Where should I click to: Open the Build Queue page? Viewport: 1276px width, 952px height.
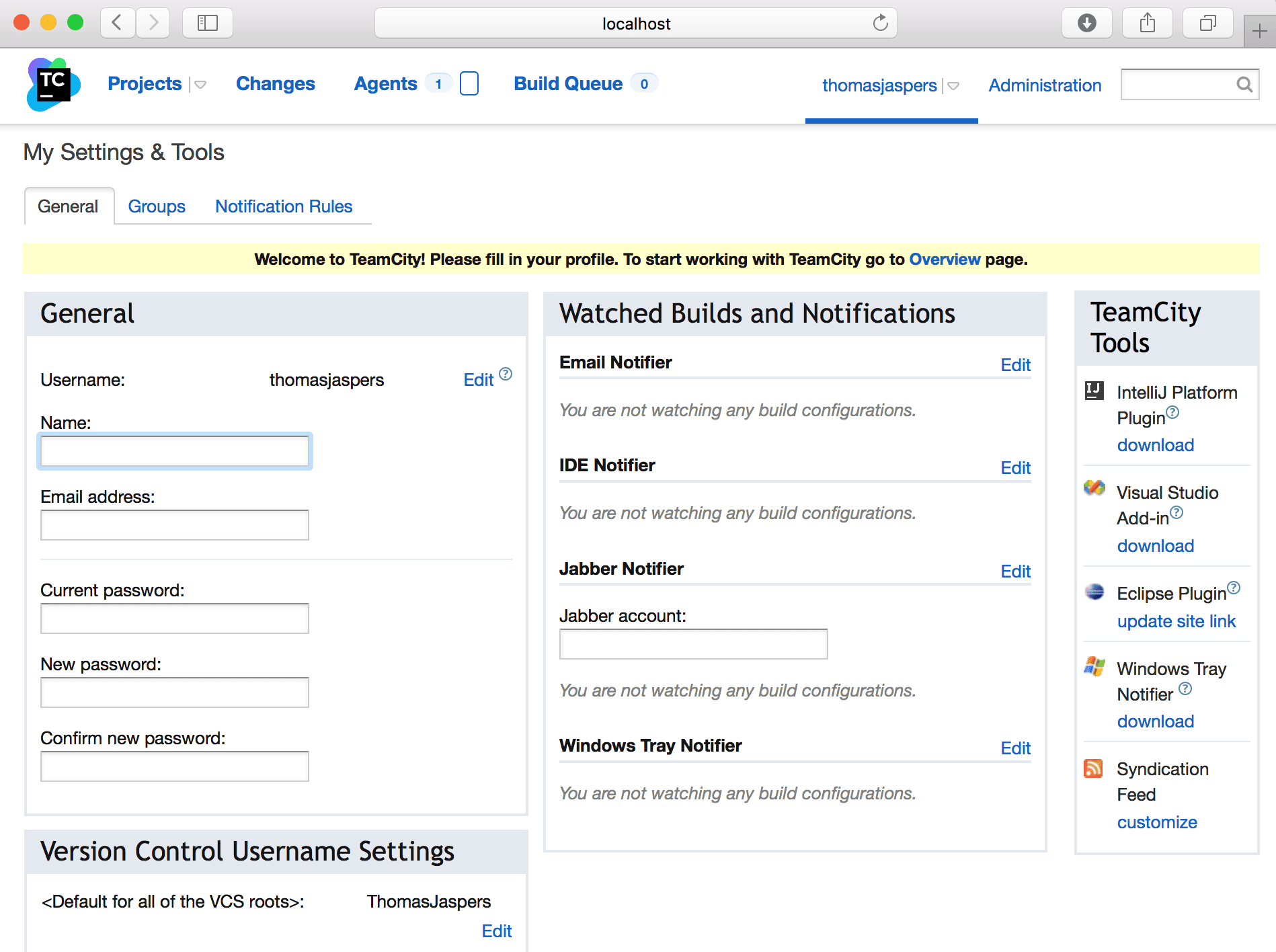pyautogui.click(x=568, y=84)
